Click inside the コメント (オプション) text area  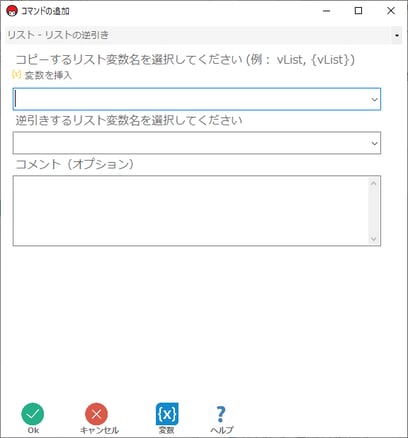(191, 211)
